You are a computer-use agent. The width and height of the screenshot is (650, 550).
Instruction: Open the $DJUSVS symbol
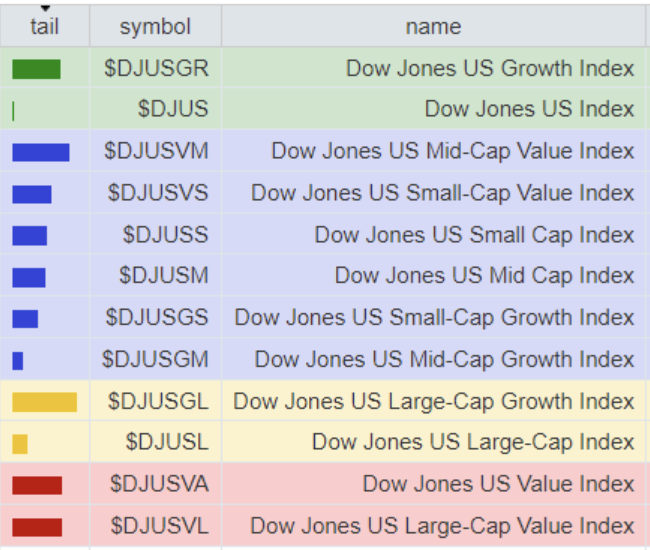[x=158, y=193]
